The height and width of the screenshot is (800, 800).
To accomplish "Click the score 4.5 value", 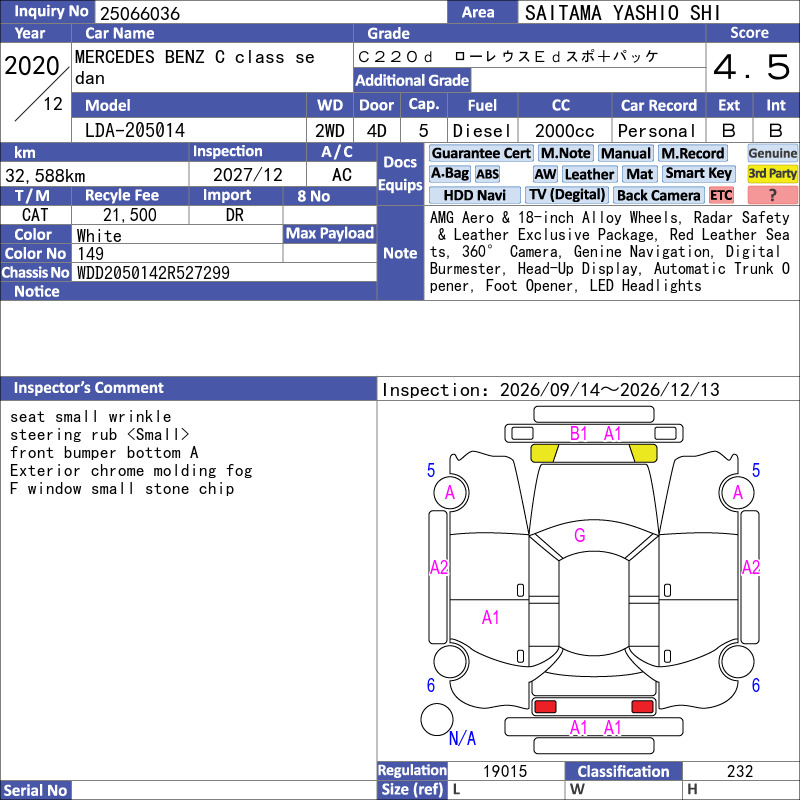I will click(x=752, y=67).
